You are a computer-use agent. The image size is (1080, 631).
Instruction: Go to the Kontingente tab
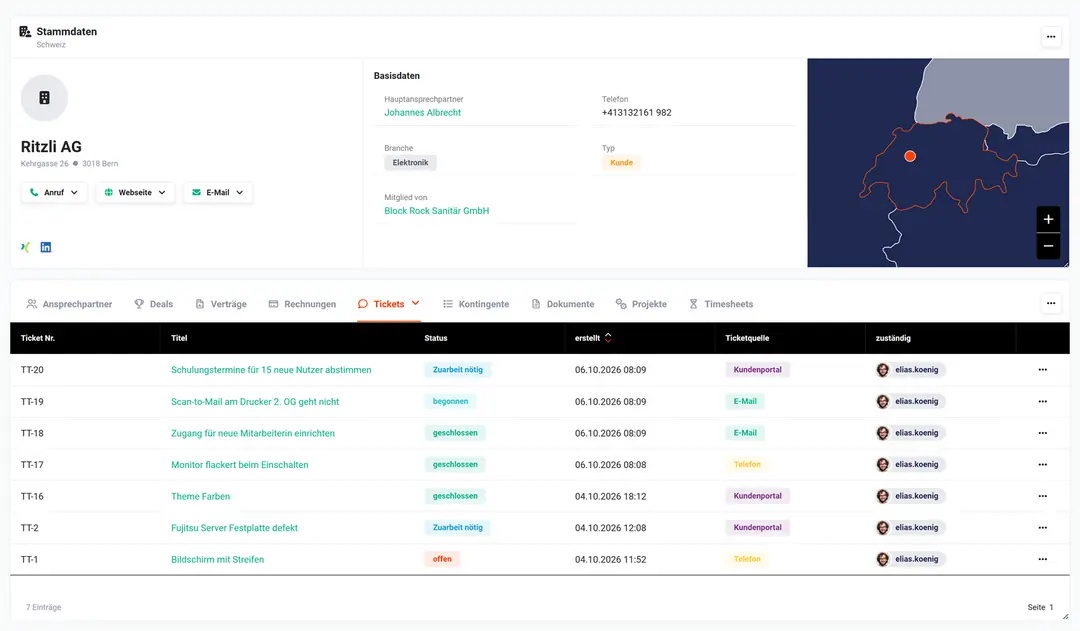click(x=476, y=304)
